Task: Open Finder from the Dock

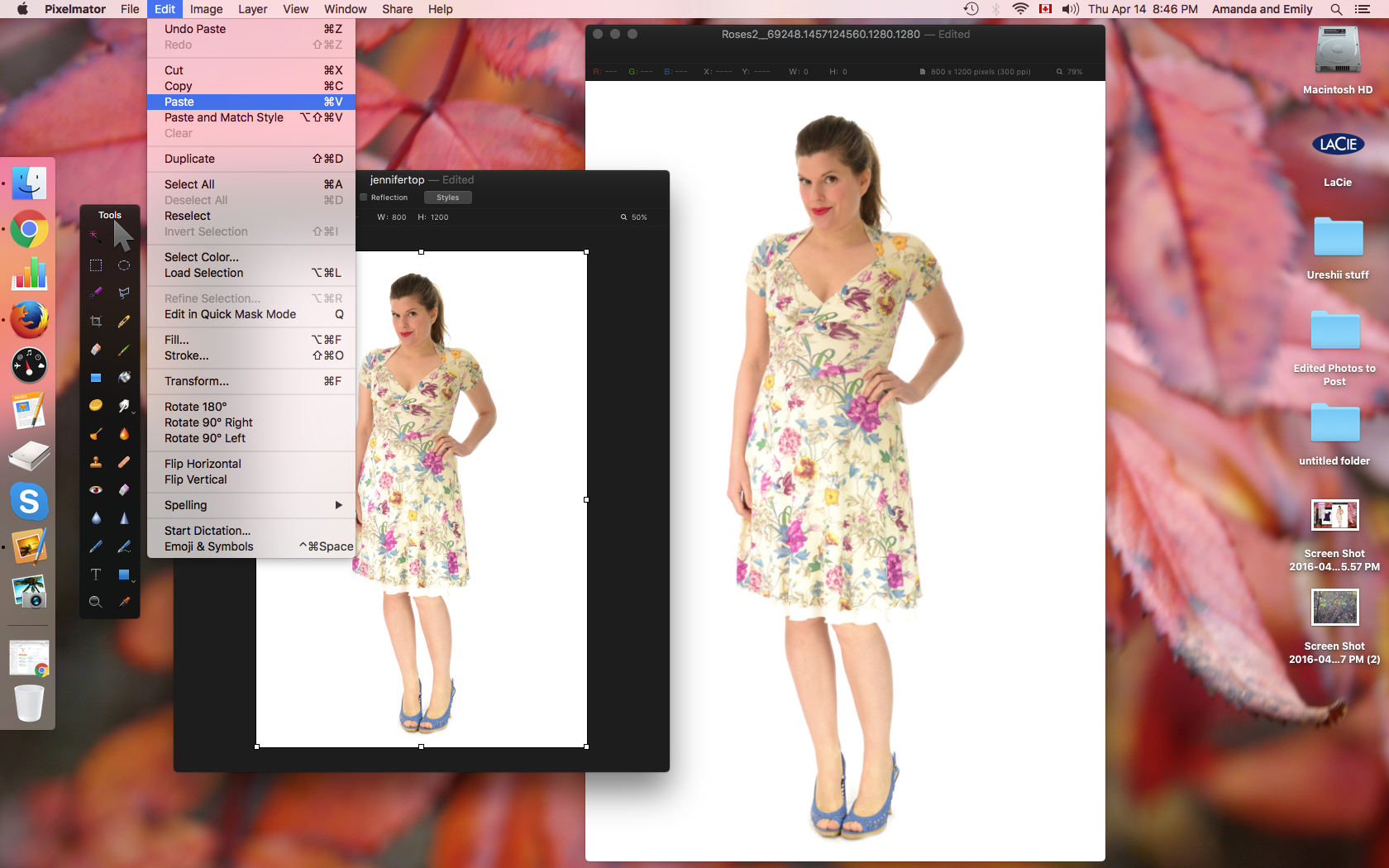Action: point(29,184)
